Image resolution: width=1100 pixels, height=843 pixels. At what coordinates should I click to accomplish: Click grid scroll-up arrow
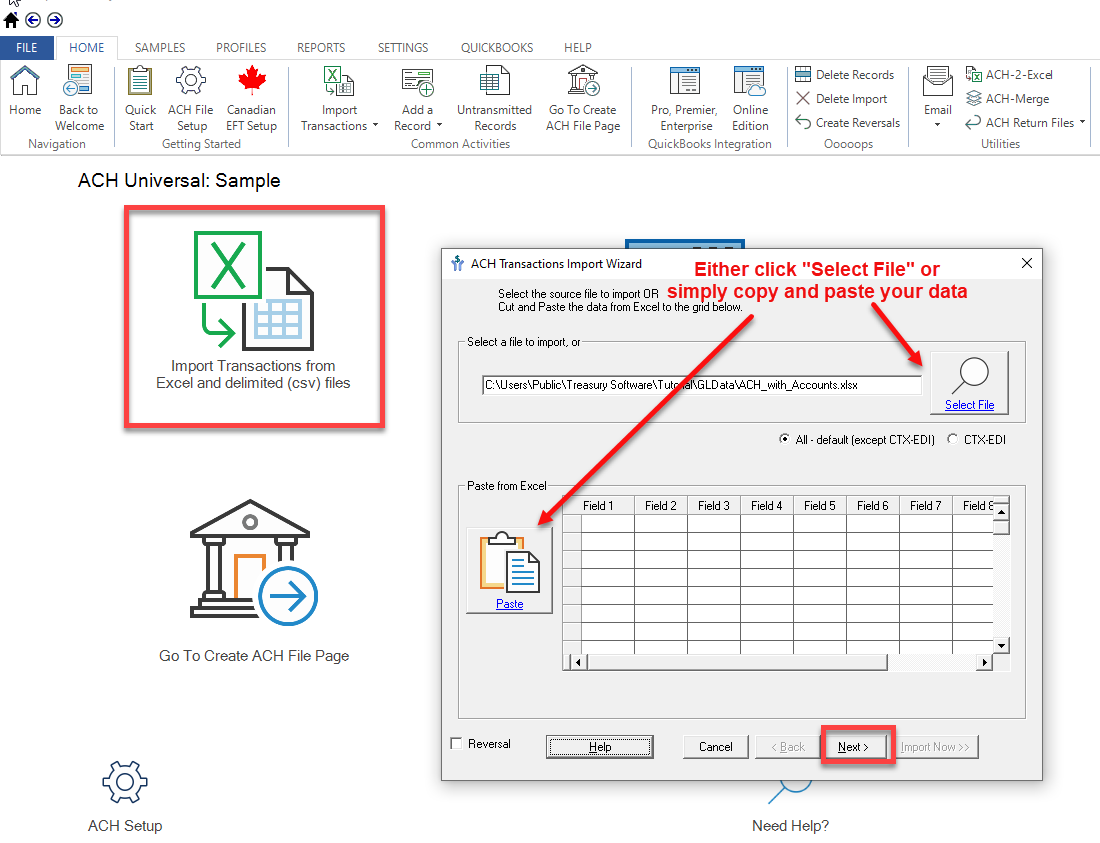1002,512
